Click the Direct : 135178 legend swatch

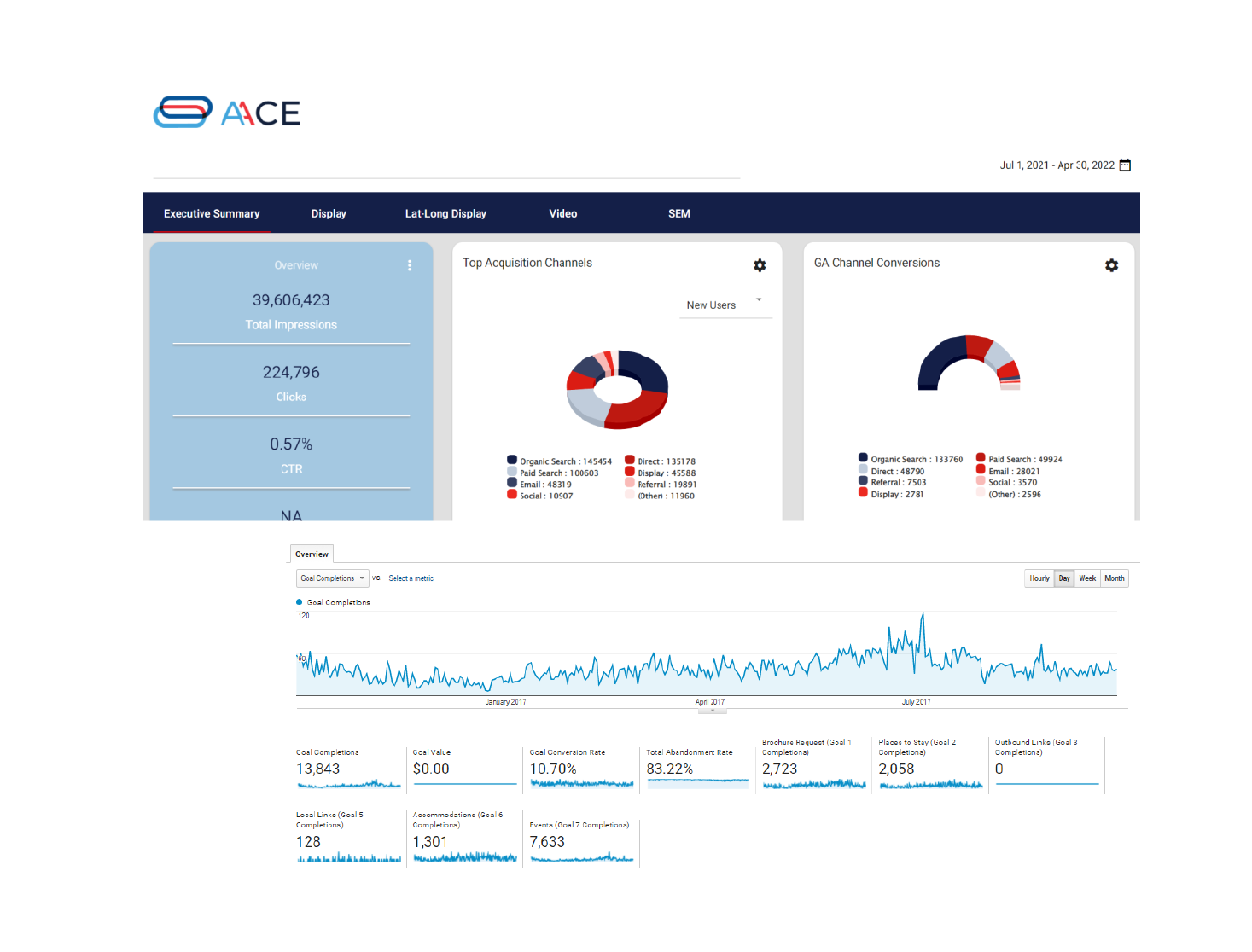(630, 460)
